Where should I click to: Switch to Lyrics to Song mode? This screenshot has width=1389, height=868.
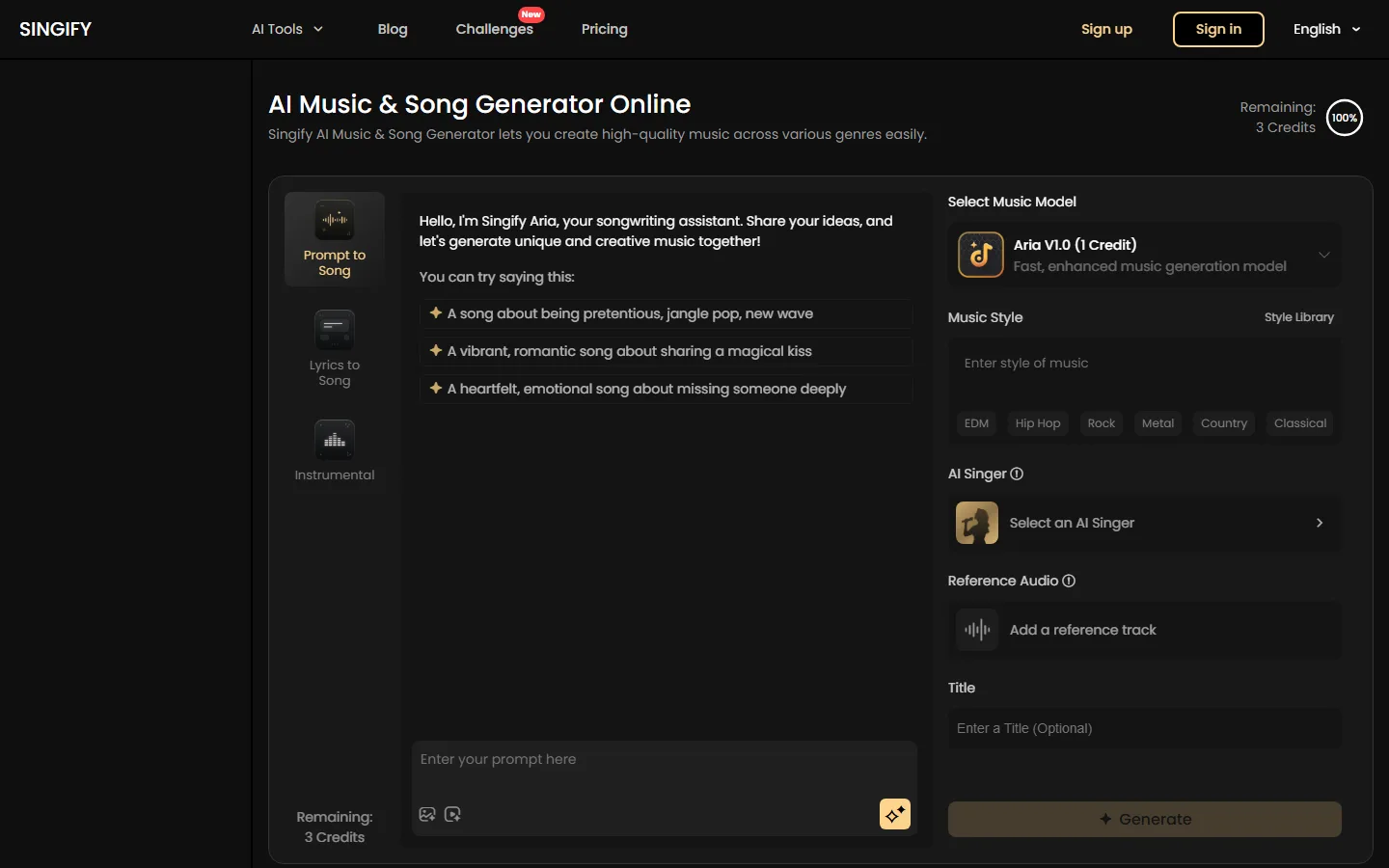[334, 350]
